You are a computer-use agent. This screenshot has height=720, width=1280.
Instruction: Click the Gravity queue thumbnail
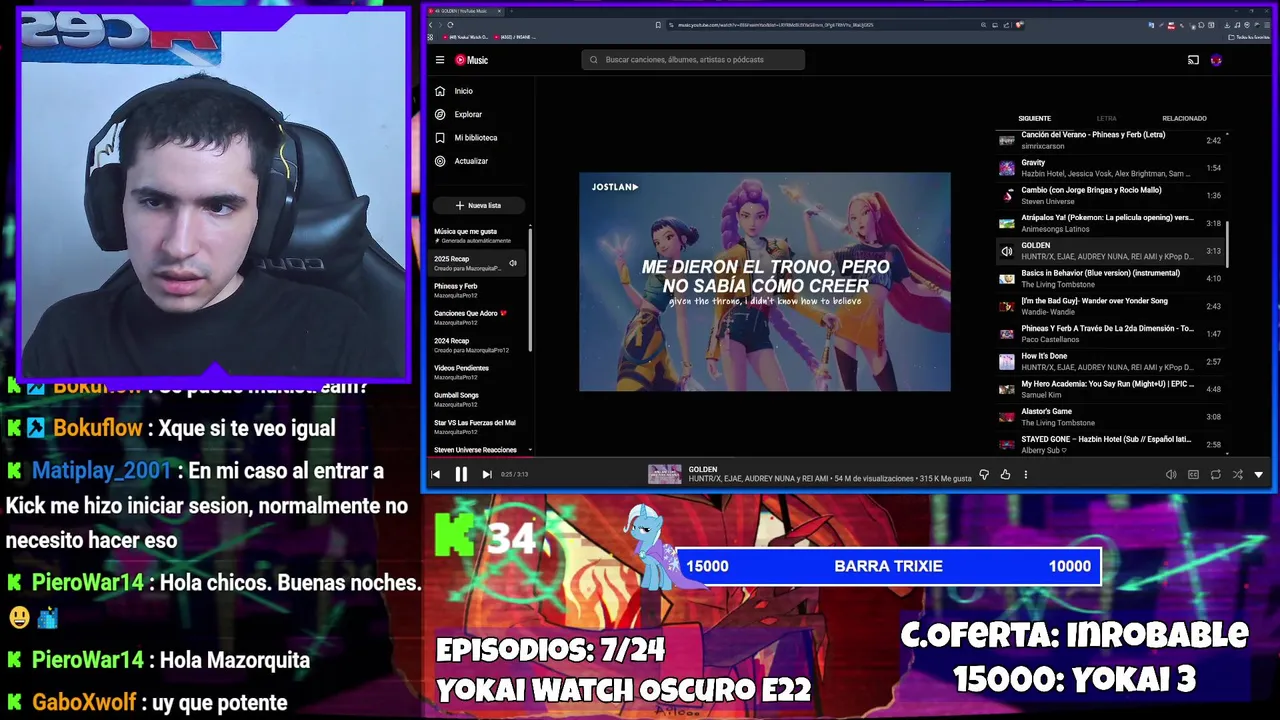1006,168
